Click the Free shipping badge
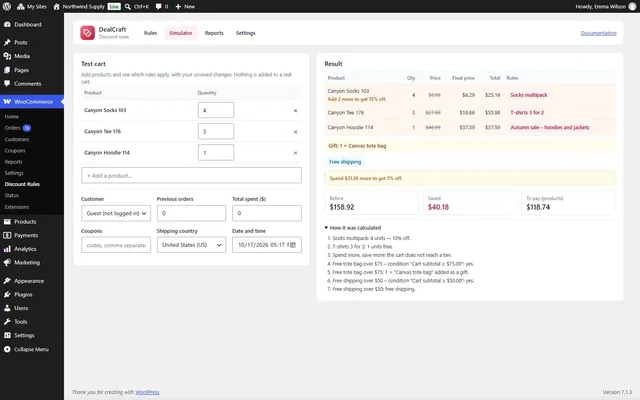 345,162
